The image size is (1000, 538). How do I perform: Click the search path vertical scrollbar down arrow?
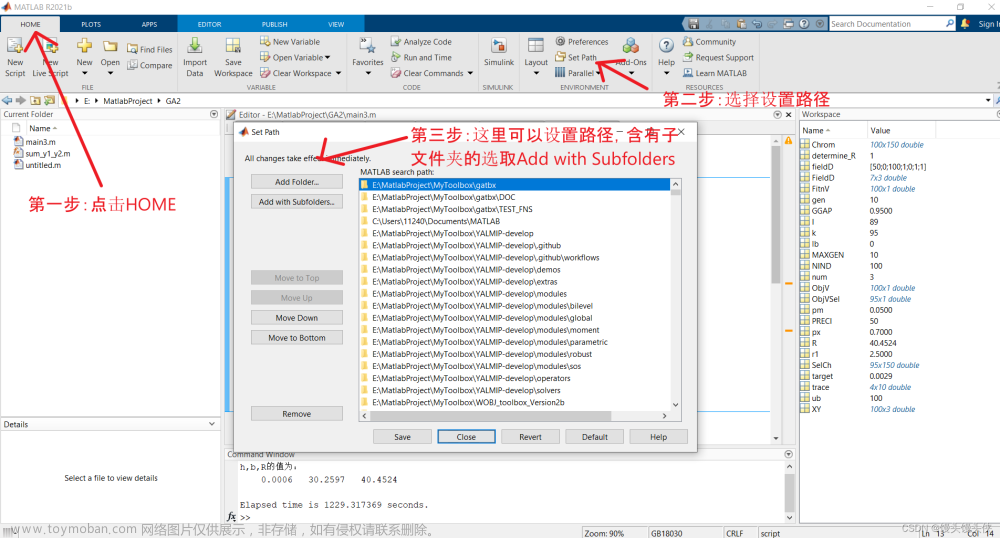[x=675, y=405]
